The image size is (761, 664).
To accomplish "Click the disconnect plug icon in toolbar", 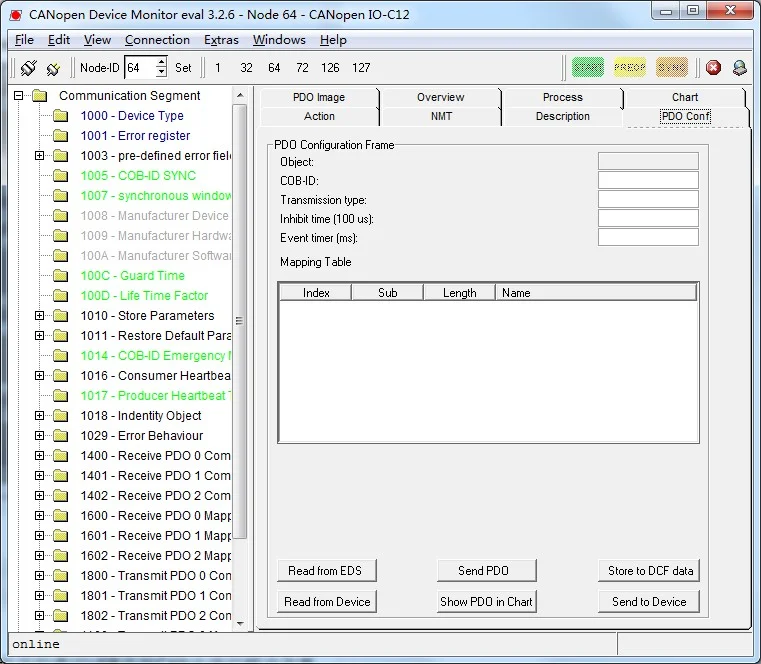I will tap(53, 68).
